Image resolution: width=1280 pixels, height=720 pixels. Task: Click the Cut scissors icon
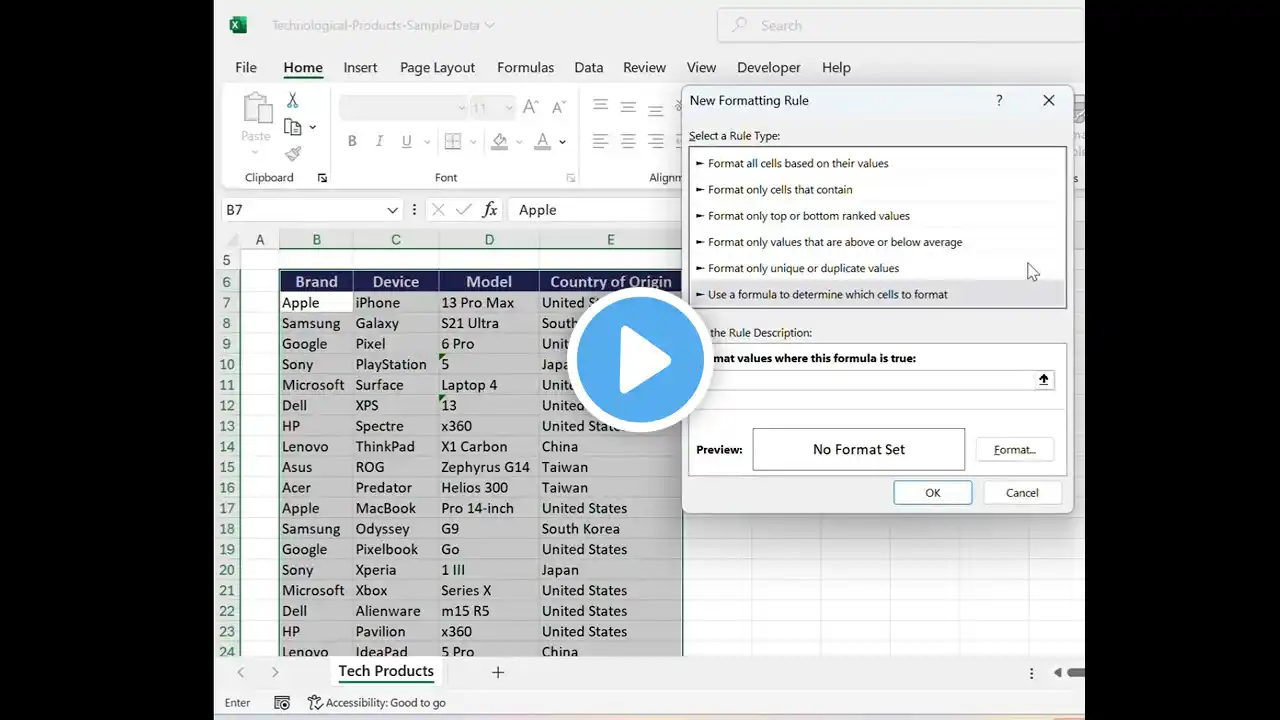[292, 101]
